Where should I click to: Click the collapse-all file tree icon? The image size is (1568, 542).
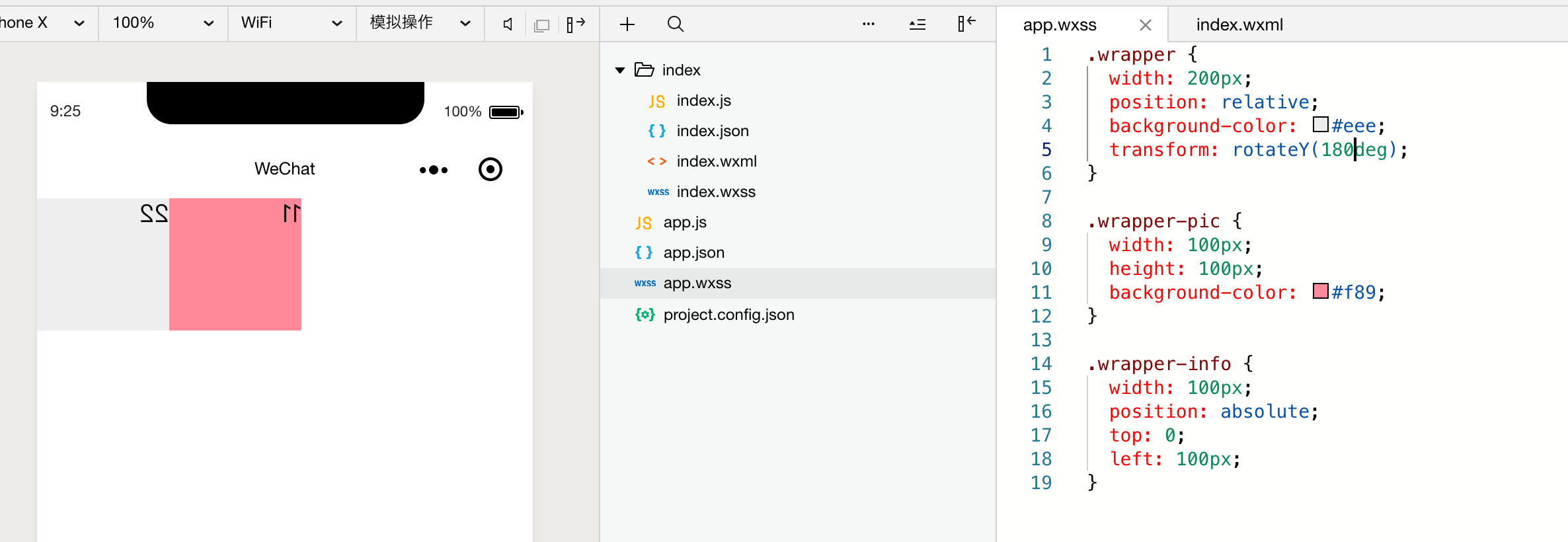(917, 24)
